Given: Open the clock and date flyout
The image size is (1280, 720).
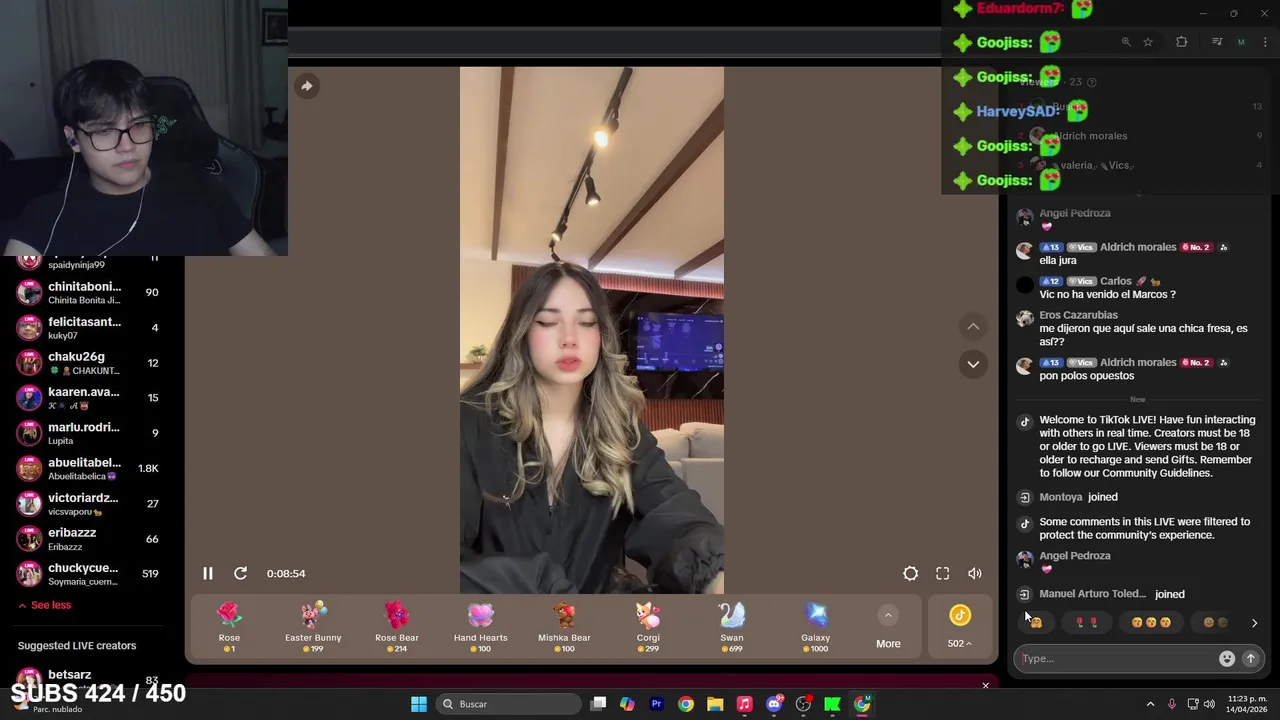Looking at the screenshot, I should coord(1248,704).
